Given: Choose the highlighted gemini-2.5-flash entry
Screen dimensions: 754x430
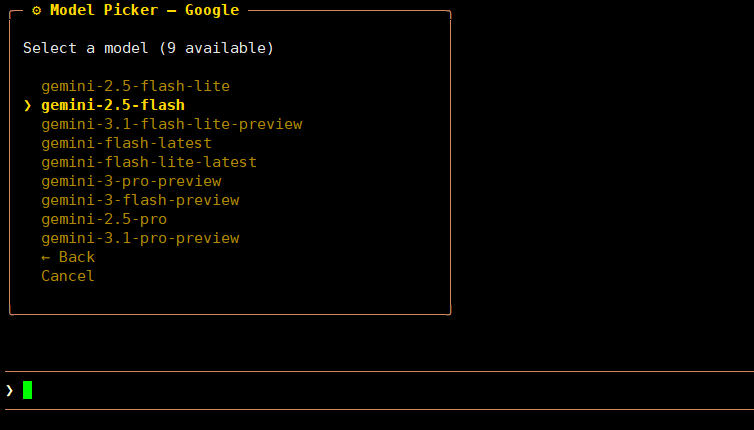Looking at the screenshot, I should click(x=113, y=105).
